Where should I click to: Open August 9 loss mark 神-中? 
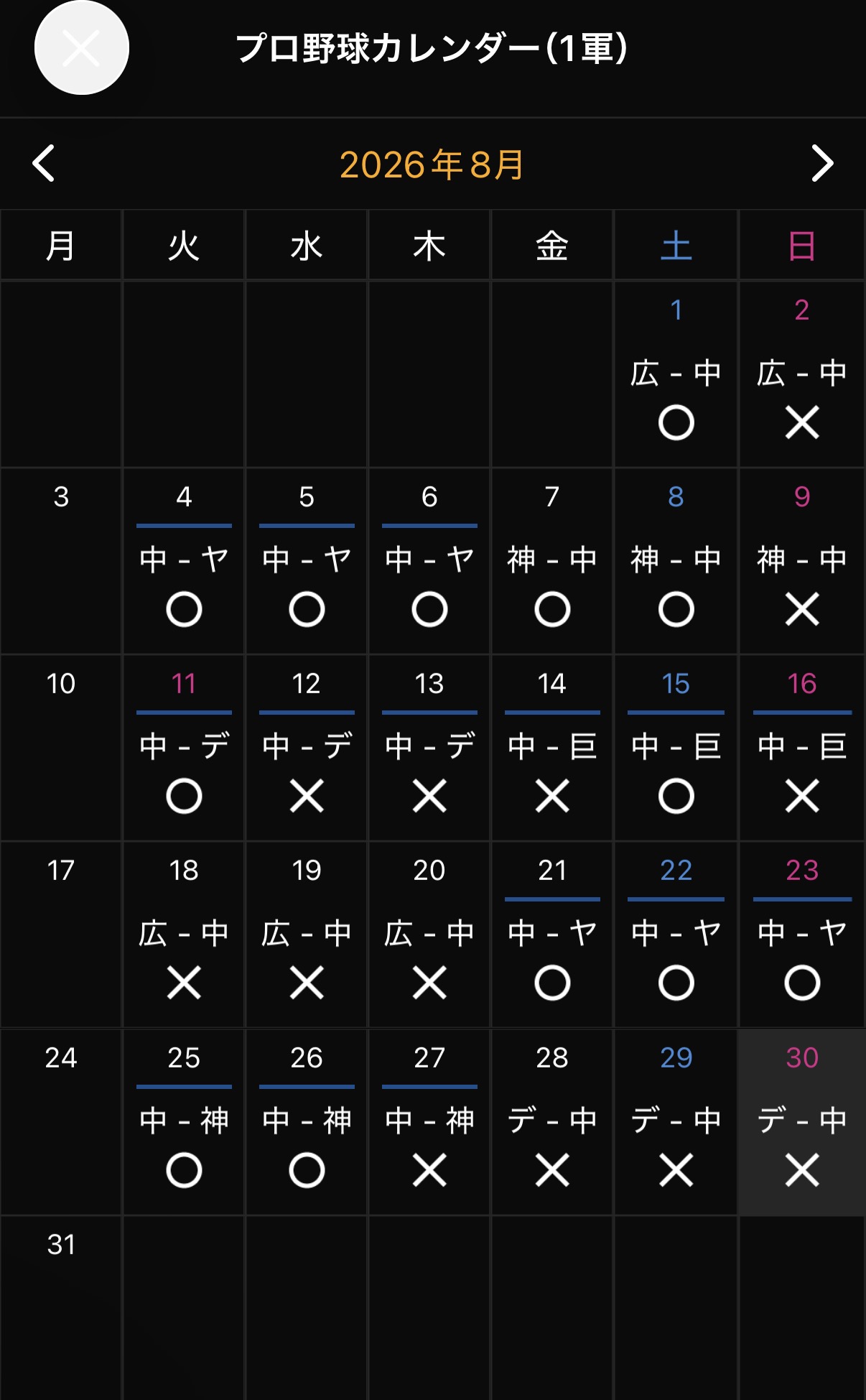tap(802, 609)
